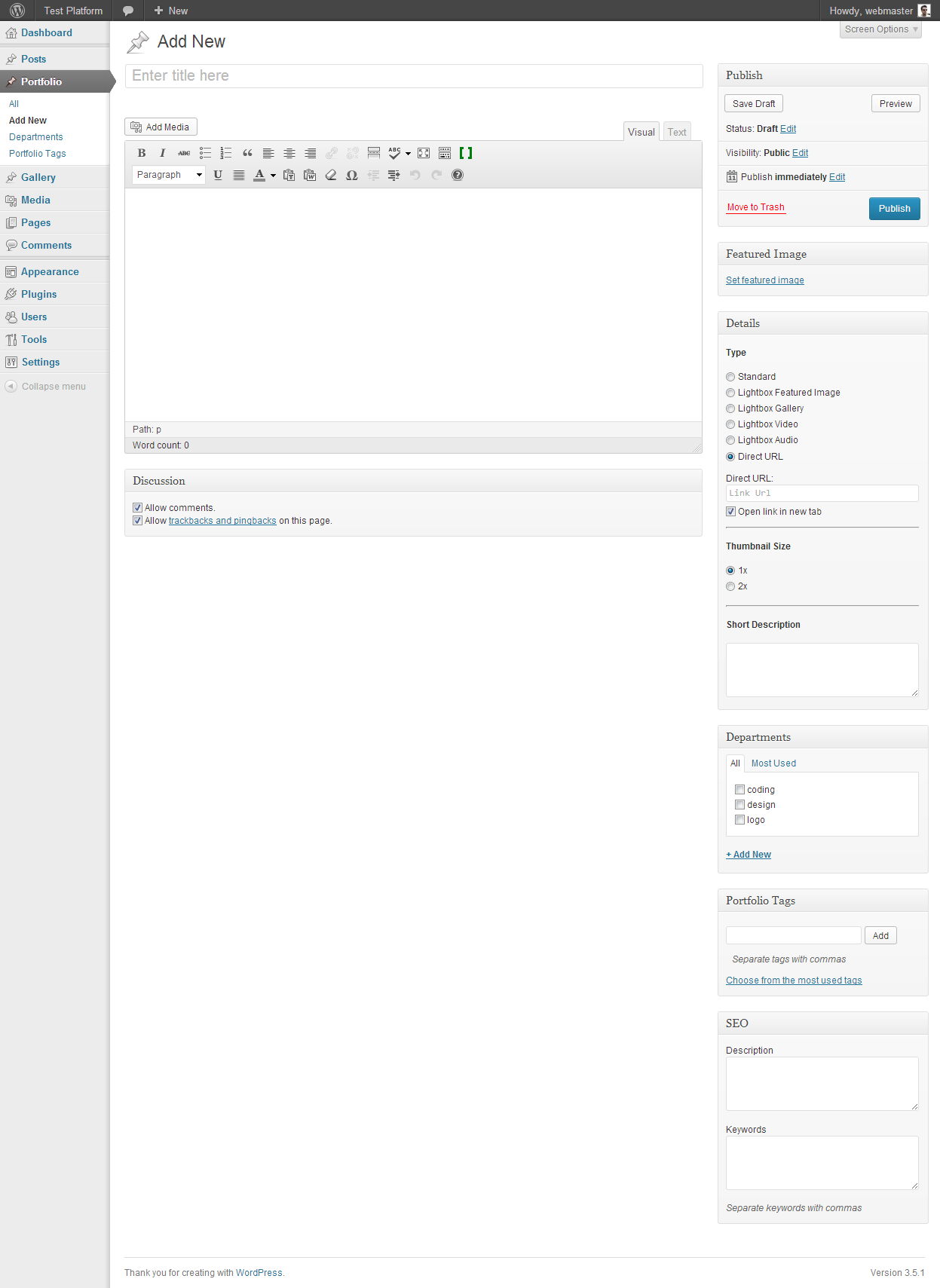Insert a special character with Omega icon
This screenshot has width=940, height=1288.
[x=351, y=175]
